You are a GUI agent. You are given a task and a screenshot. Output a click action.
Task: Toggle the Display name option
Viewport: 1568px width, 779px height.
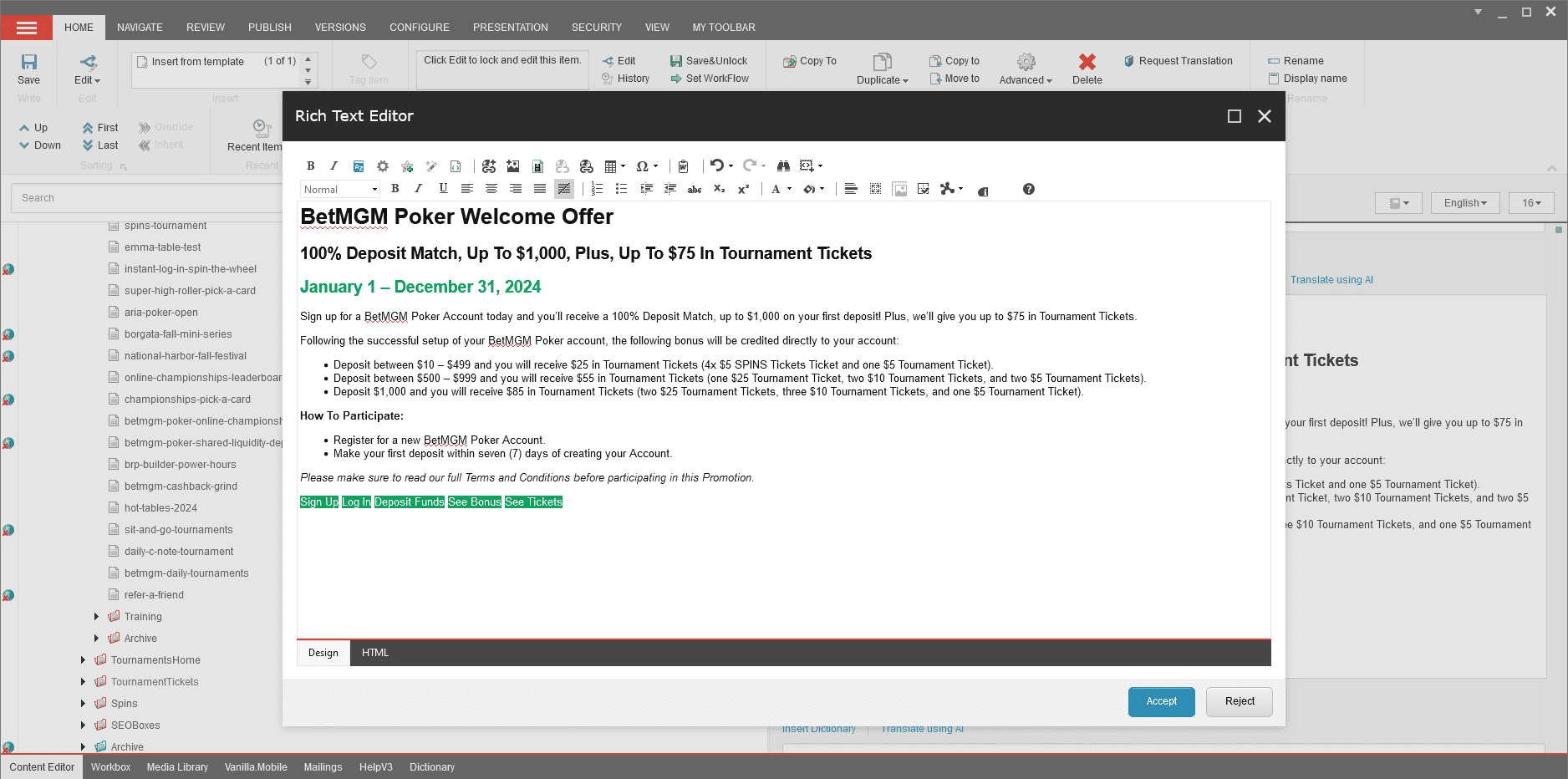(1307, 79)
